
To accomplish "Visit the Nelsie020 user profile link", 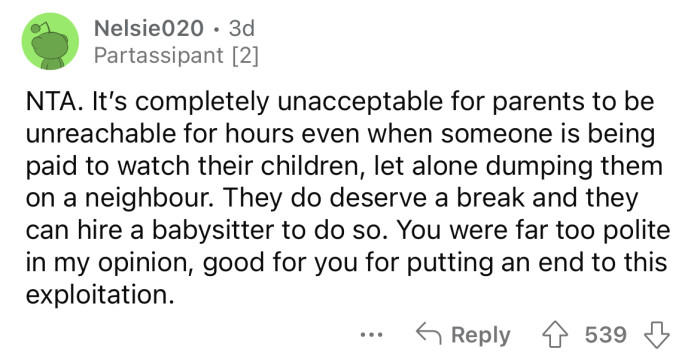I will tap(149, 29).
